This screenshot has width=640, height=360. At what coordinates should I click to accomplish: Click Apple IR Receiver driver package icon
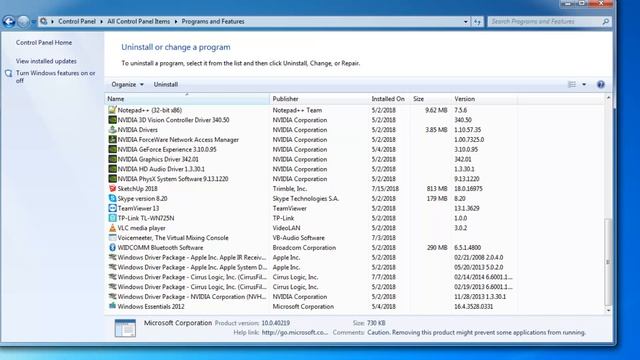[112, 257]
